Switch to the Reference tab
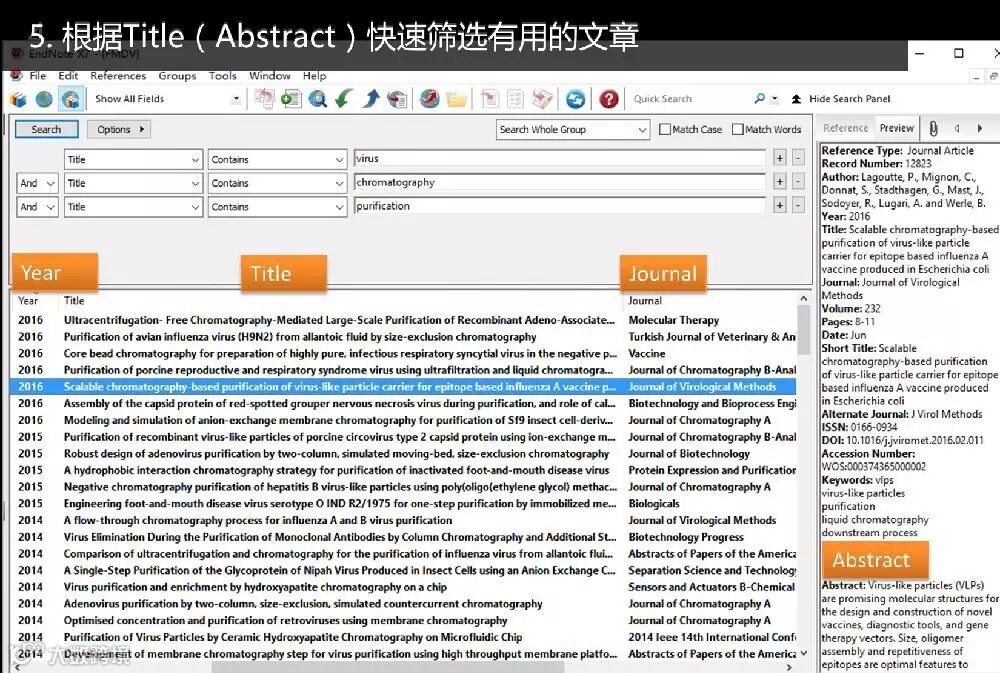Image resolution: width=1000 pixels, height=673 pixels. (x=845, y=128)
